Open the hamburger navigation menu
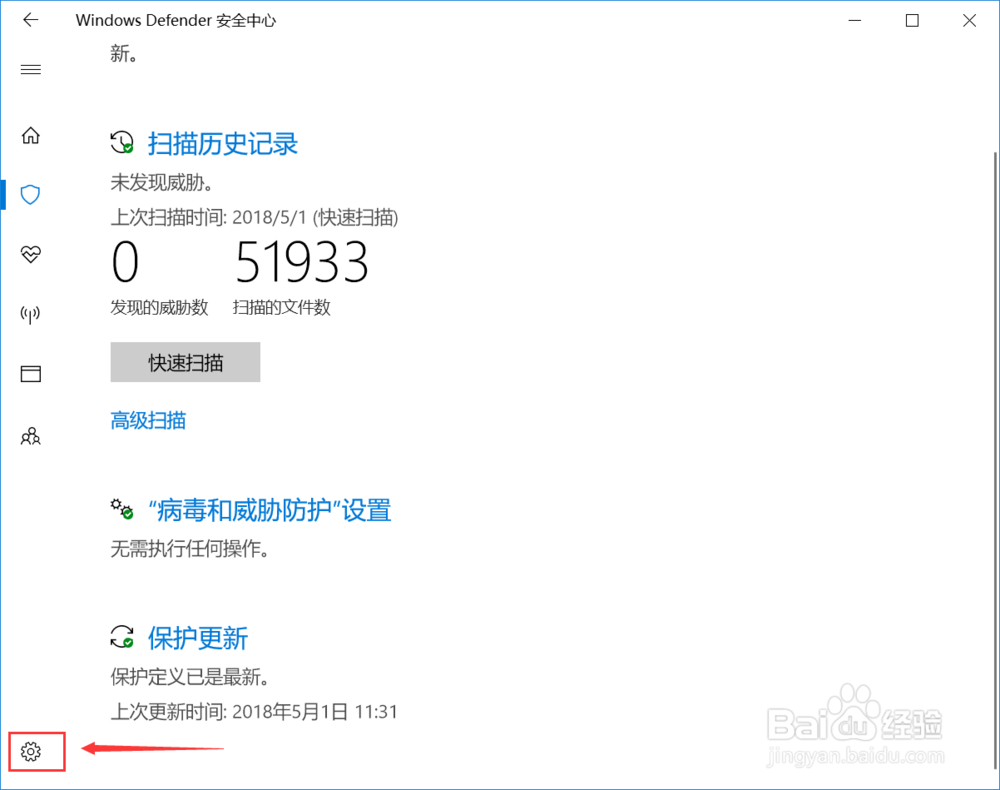This screenshot has width=1000, height=790. point(31,69)
